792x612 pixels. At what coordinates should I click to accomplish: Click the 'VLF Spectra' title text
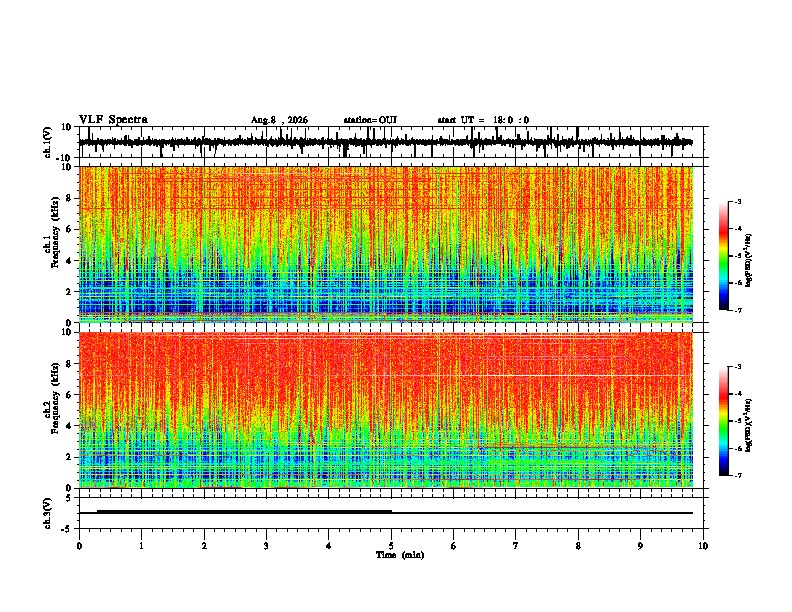pos(113,120)
